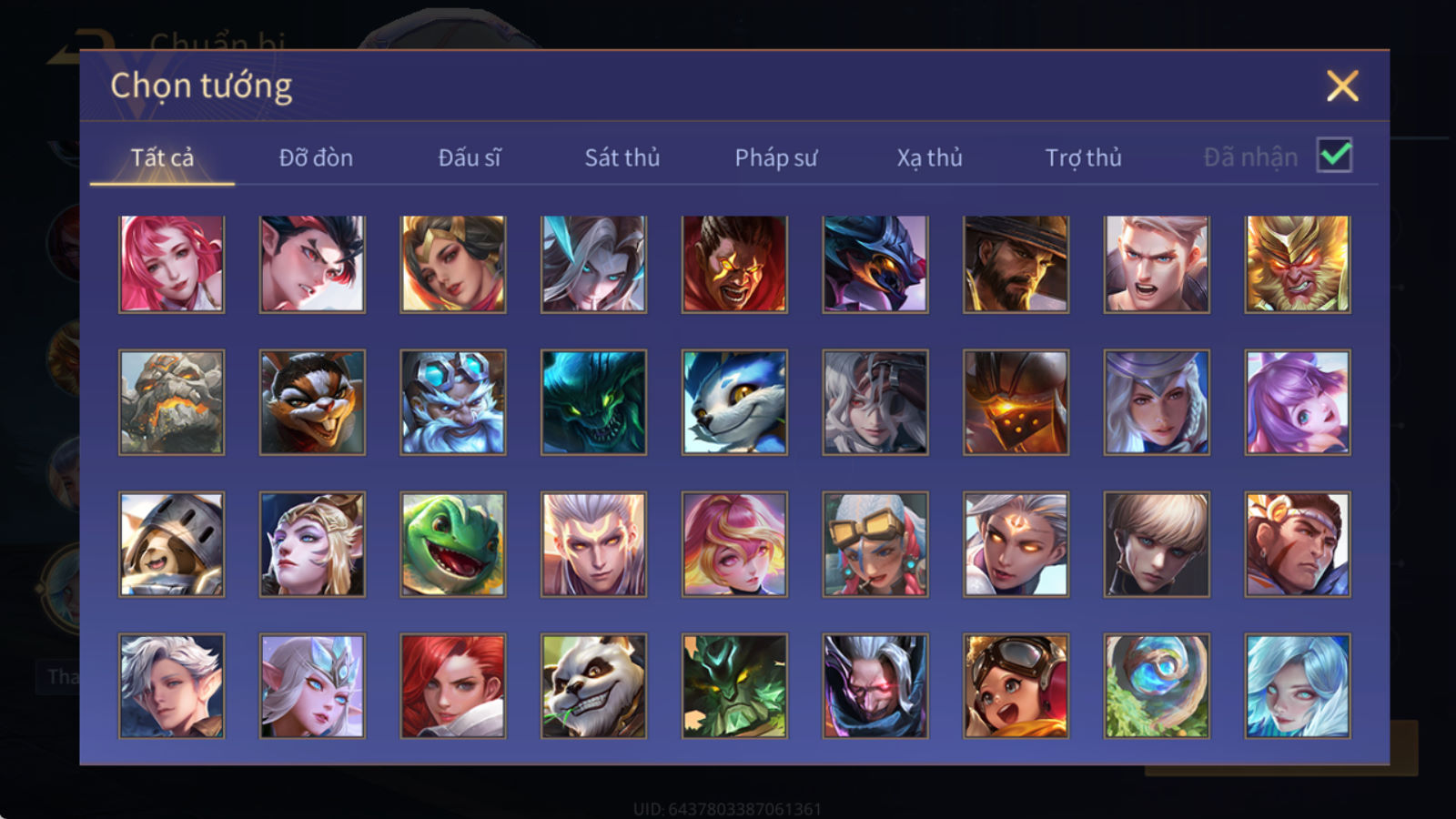Select the pink-haired girl hero portrait

(x=171, y=264)
